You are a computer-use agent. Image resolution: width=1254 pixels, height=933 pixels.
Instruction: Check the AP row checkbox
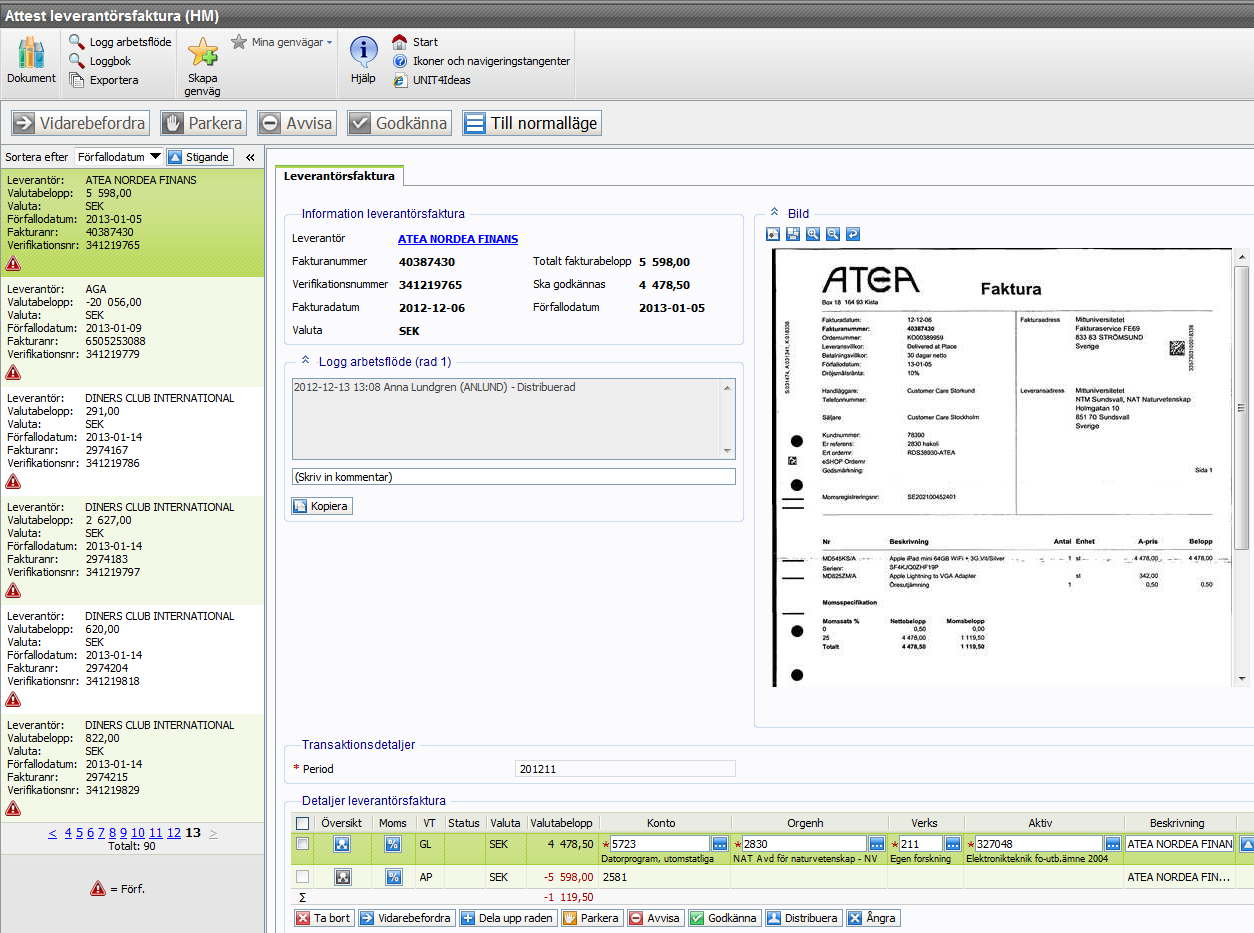tap(303, 877)
